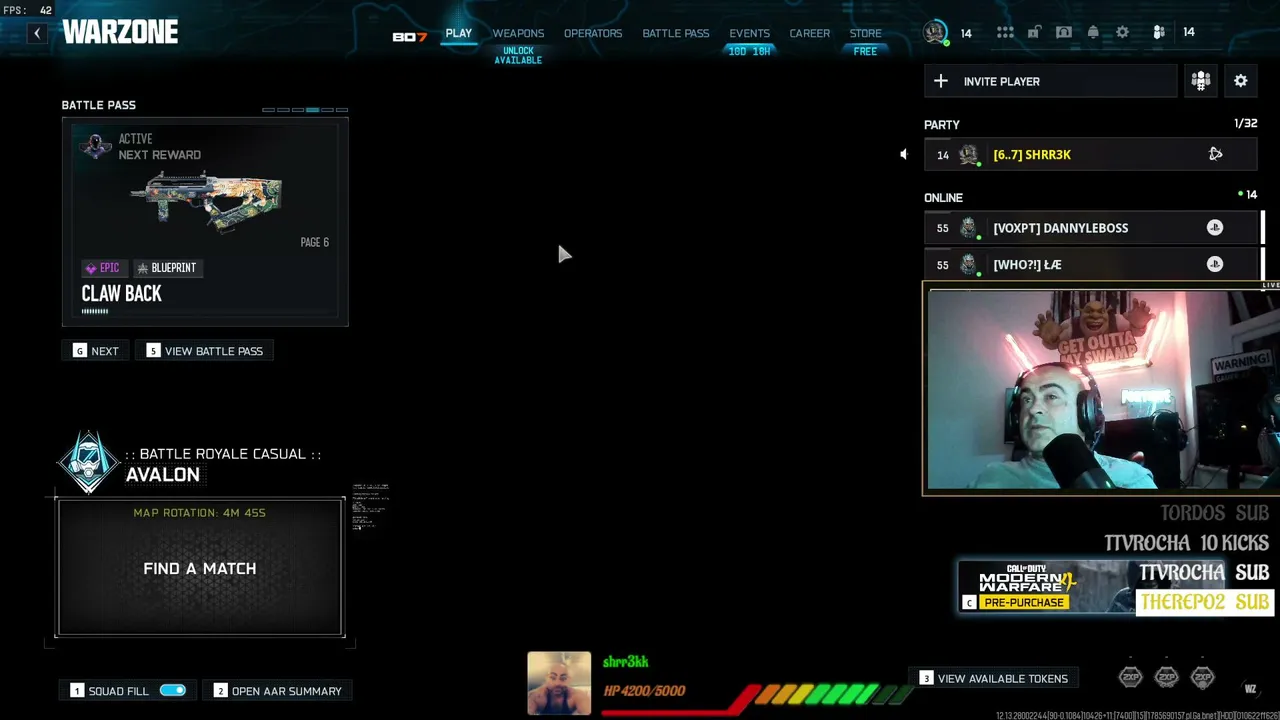Screen dimensions: 1280x720
Task: Select online friend [WHO?!] ŁÆ
Action: click(x=1090, y=264)
